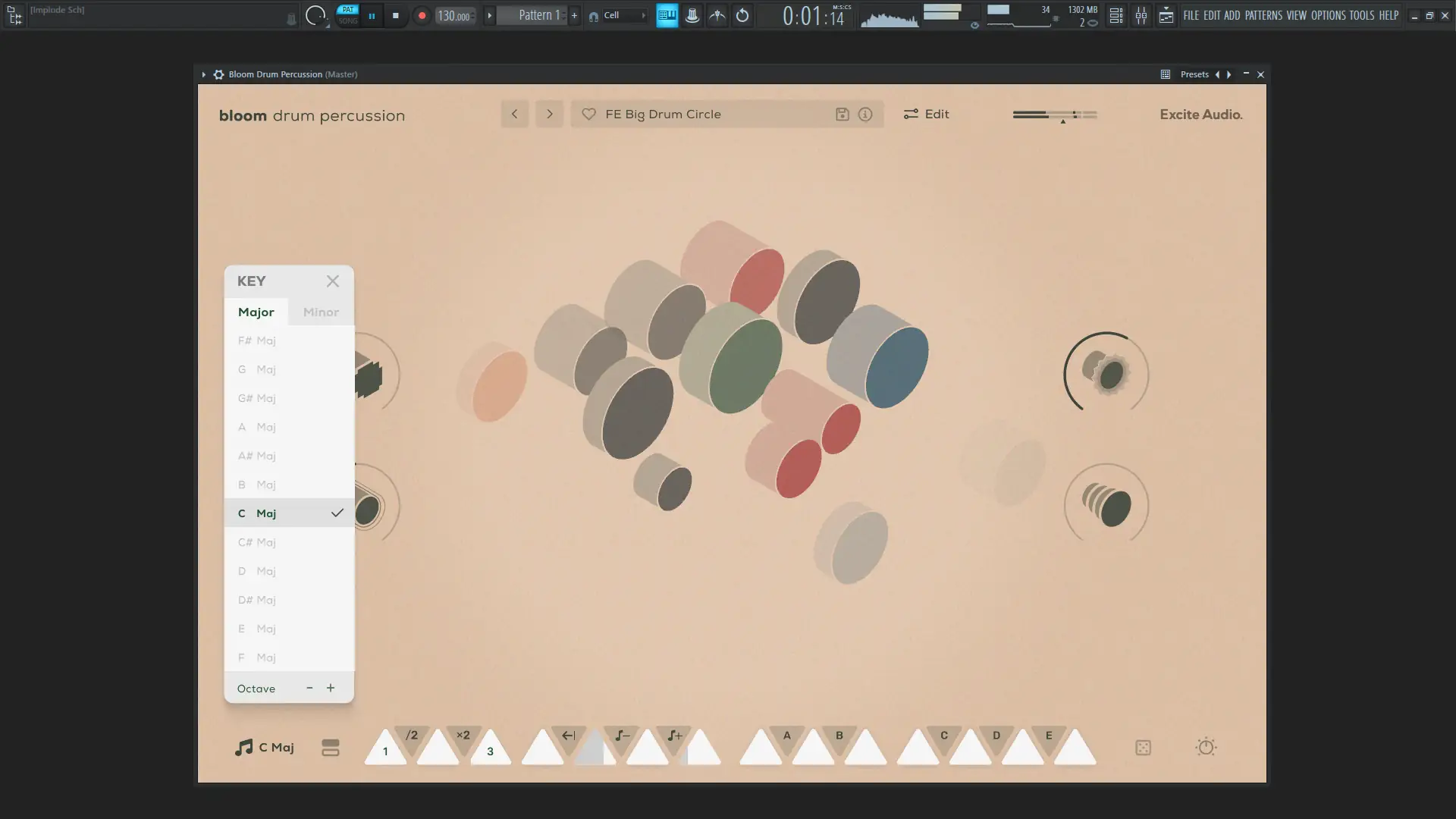Click the randomize dice icon

[1143, 748]
